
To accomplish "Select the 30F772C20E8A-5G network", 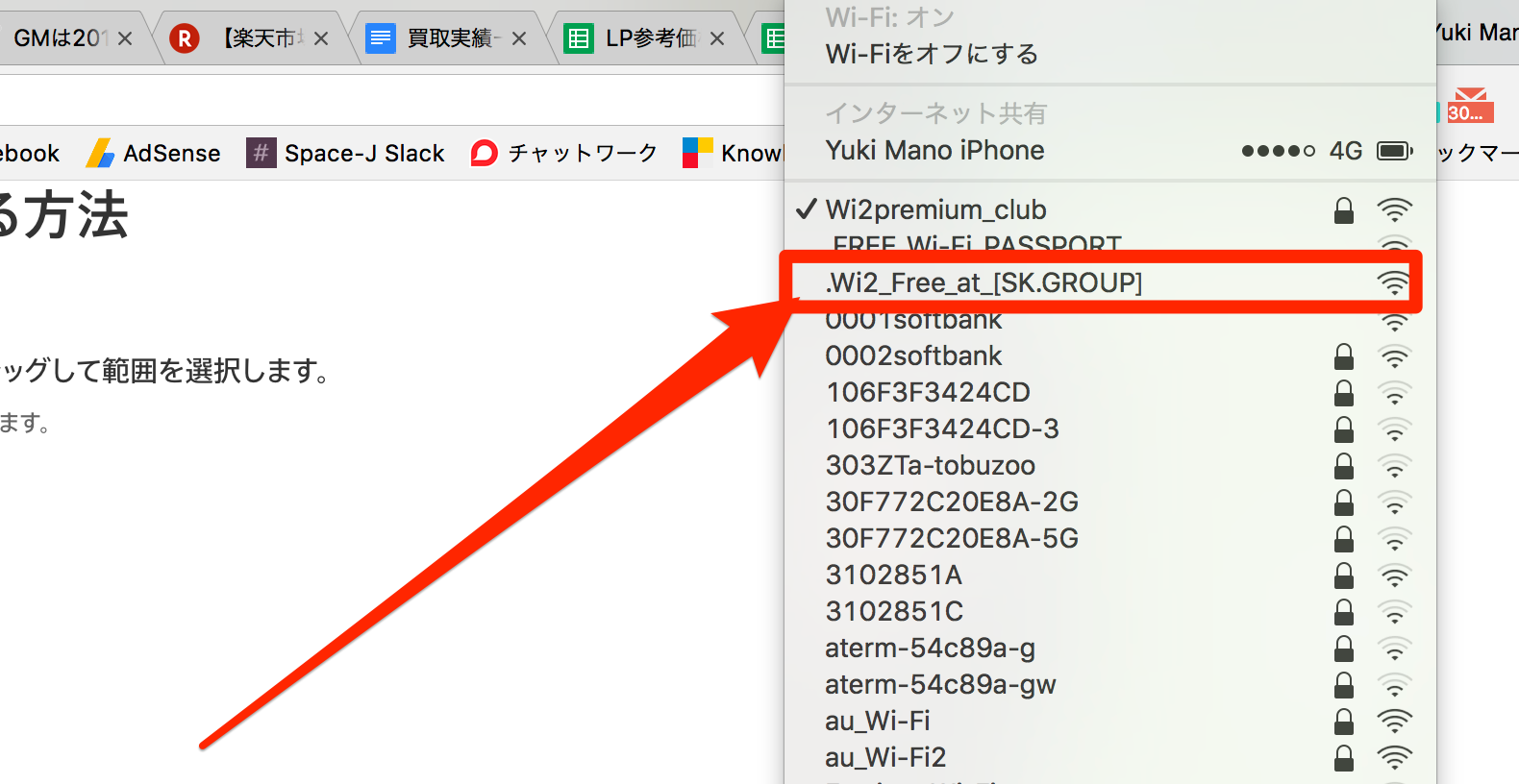I will (1110, 539).
